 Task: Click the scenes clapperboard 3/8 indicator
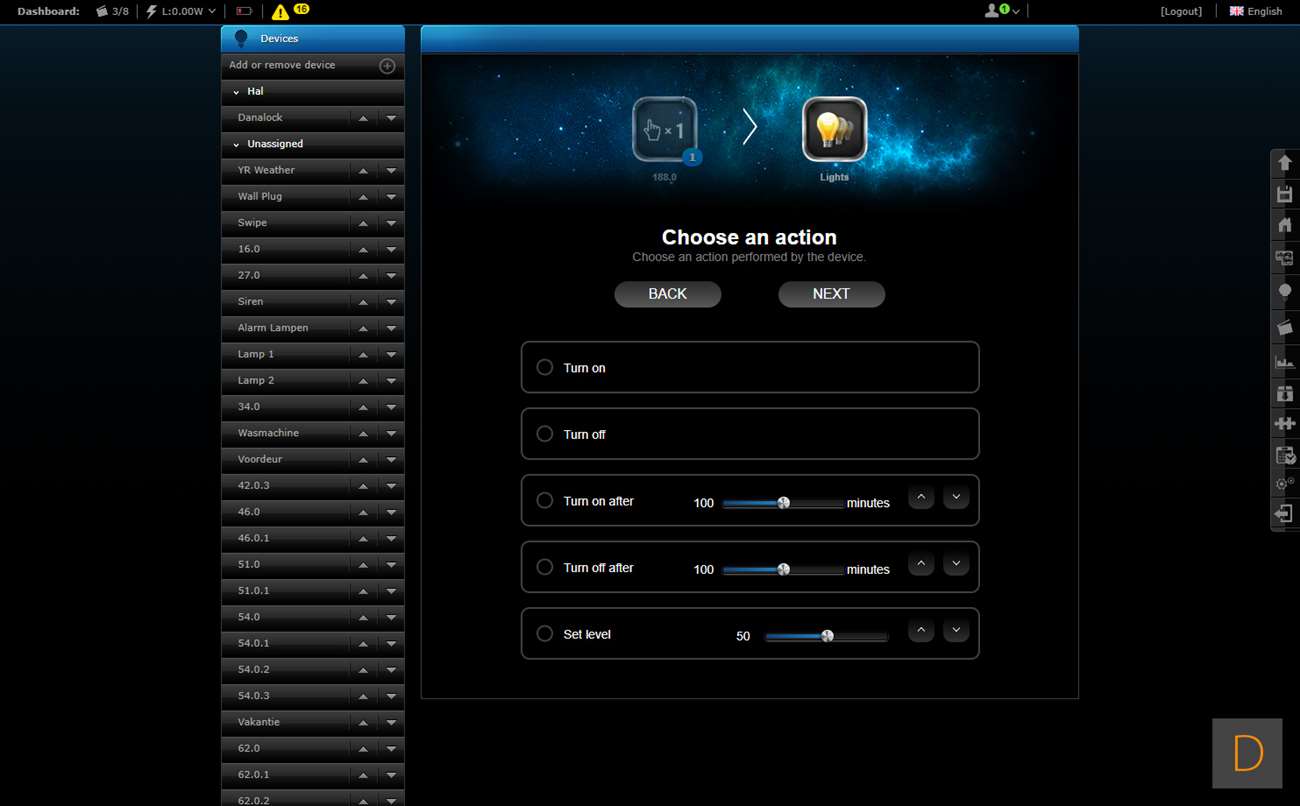tap(112, 11)
